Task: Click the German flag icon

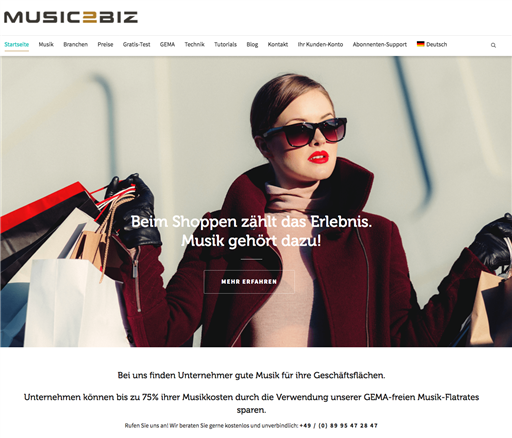Action: [420, 44]
